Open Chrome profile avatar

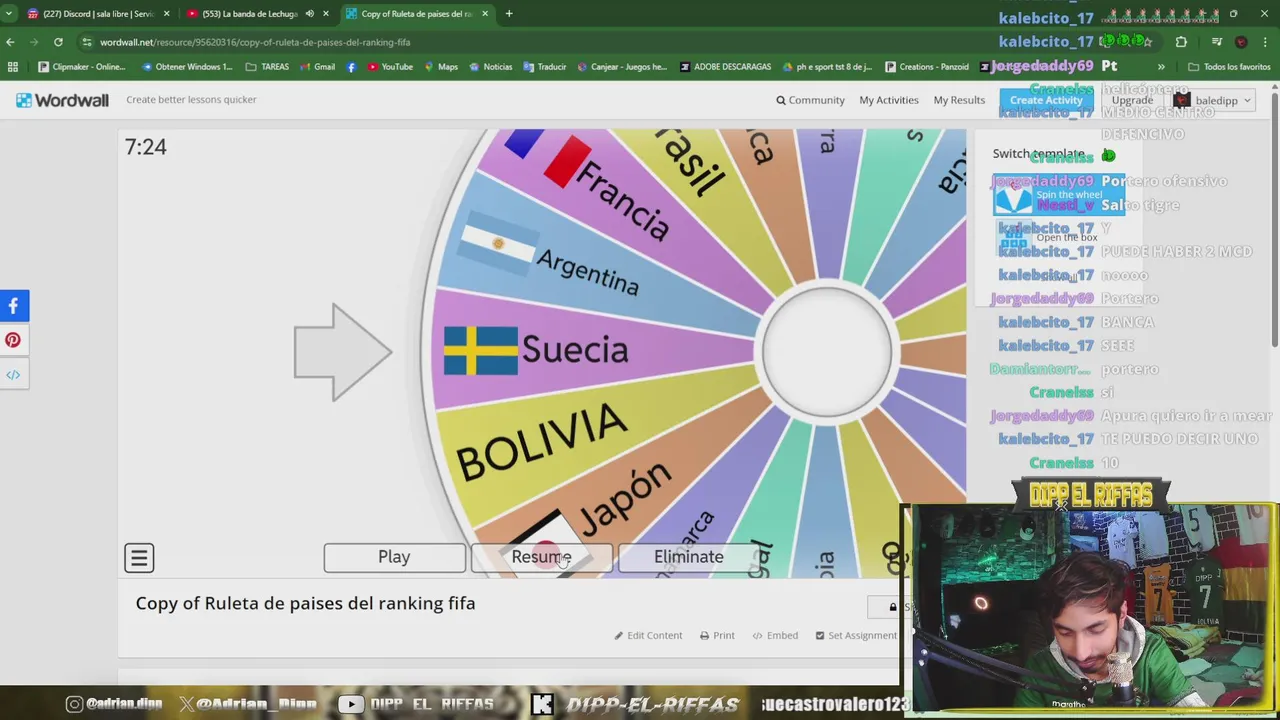tap(1241, 42)
